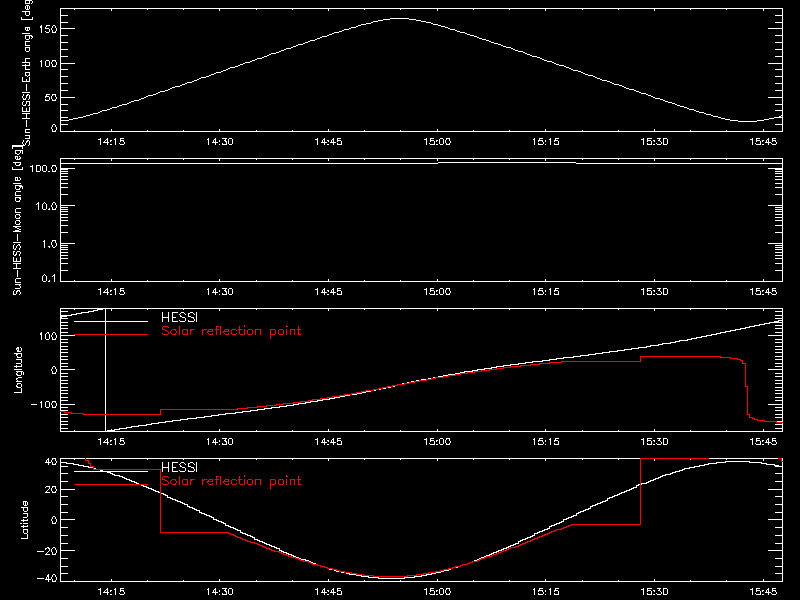Click 15:45 time label under Longitude plot
This screenshot has height=600, width=800.
[763, 441]
